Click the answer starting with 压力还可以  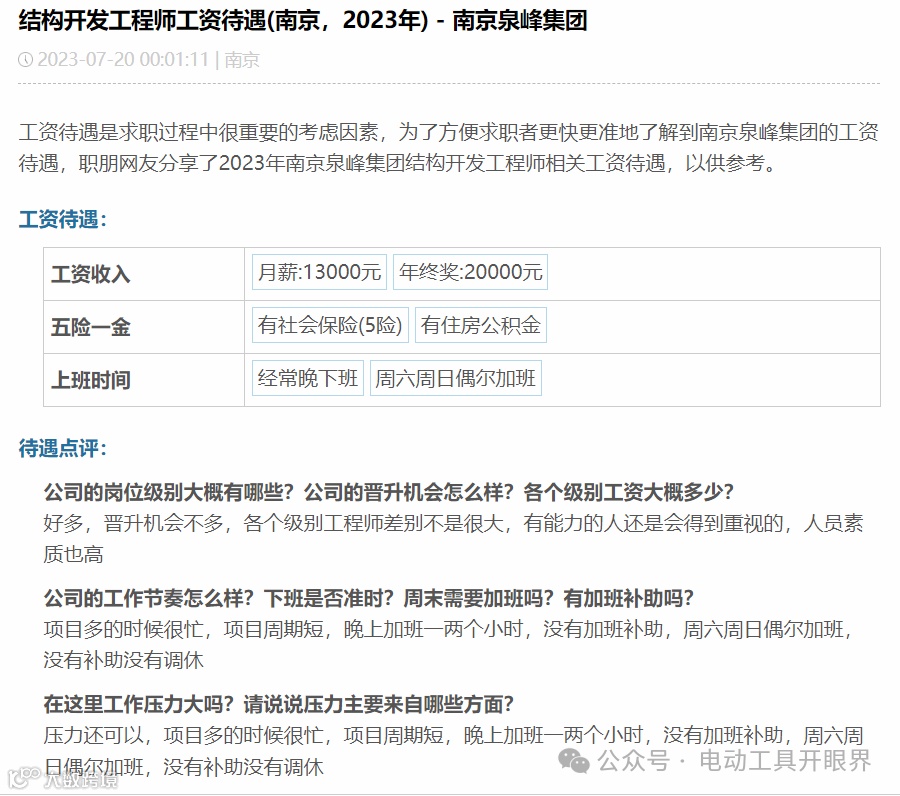(x=453, y=751)
